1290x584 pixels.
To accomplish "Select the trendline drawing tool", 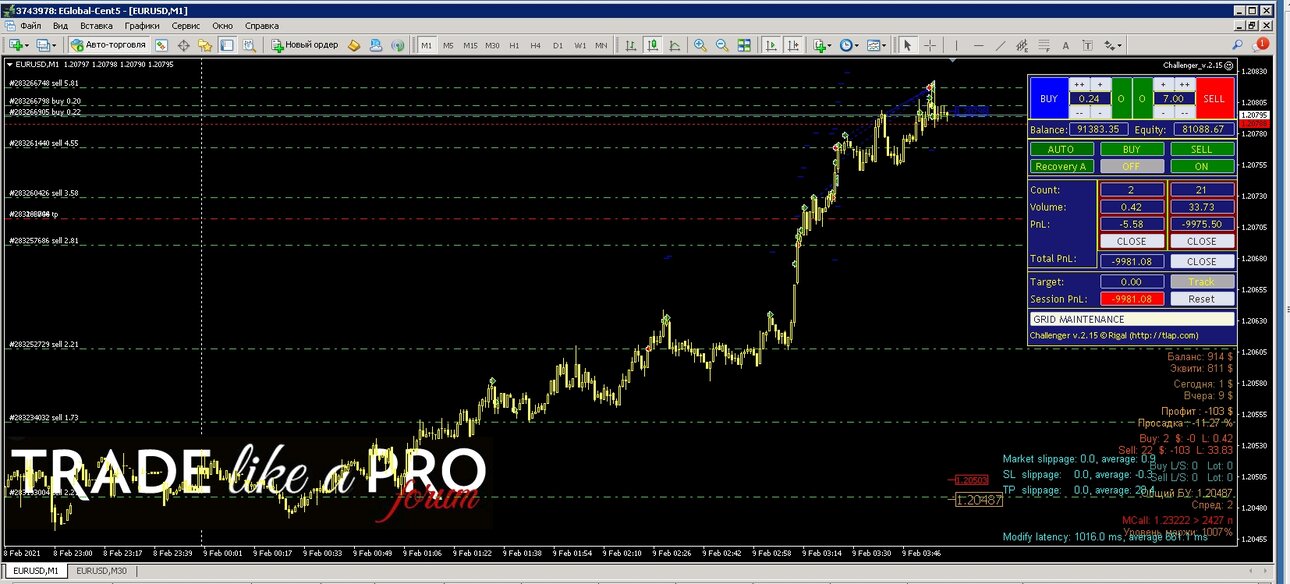I will pos(1000,45).
